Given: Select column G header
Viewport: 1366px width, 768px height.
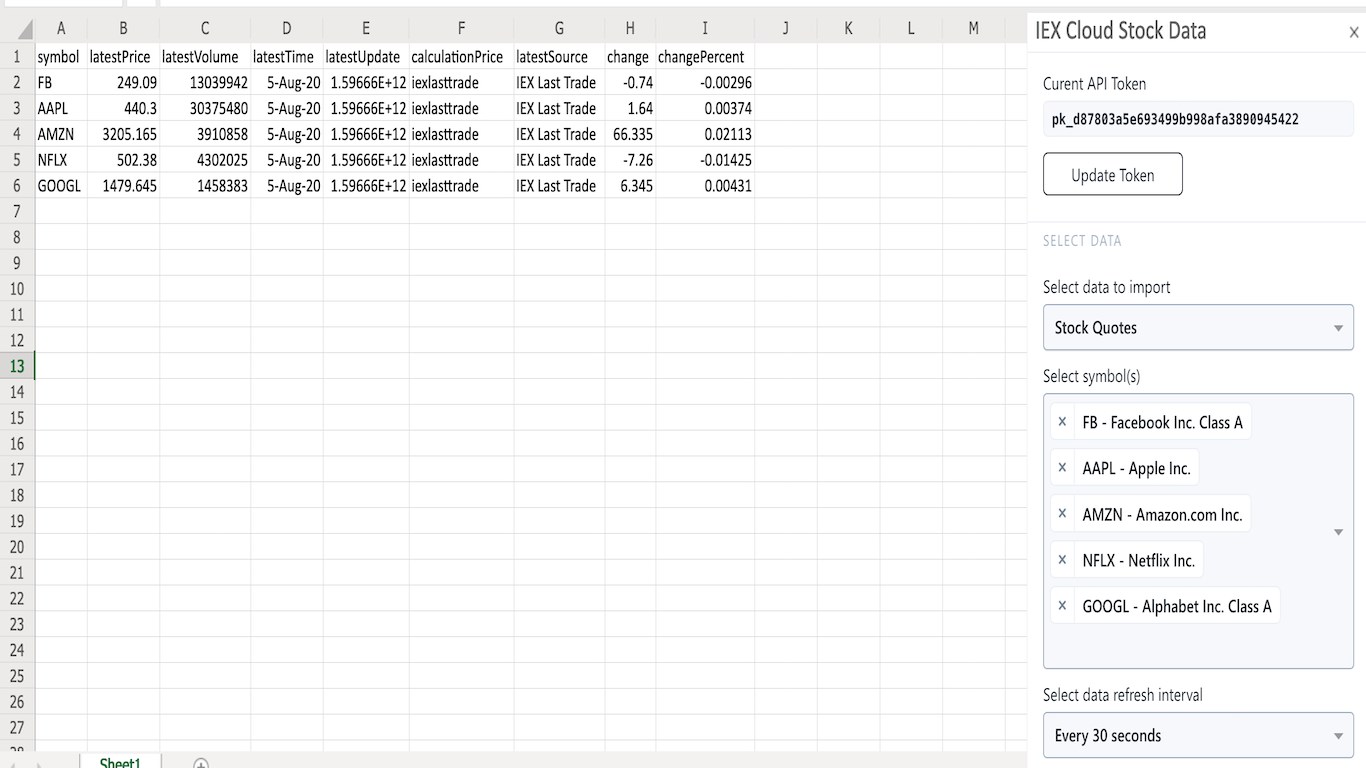Looking at the screenshot, I should coord(559,29).
